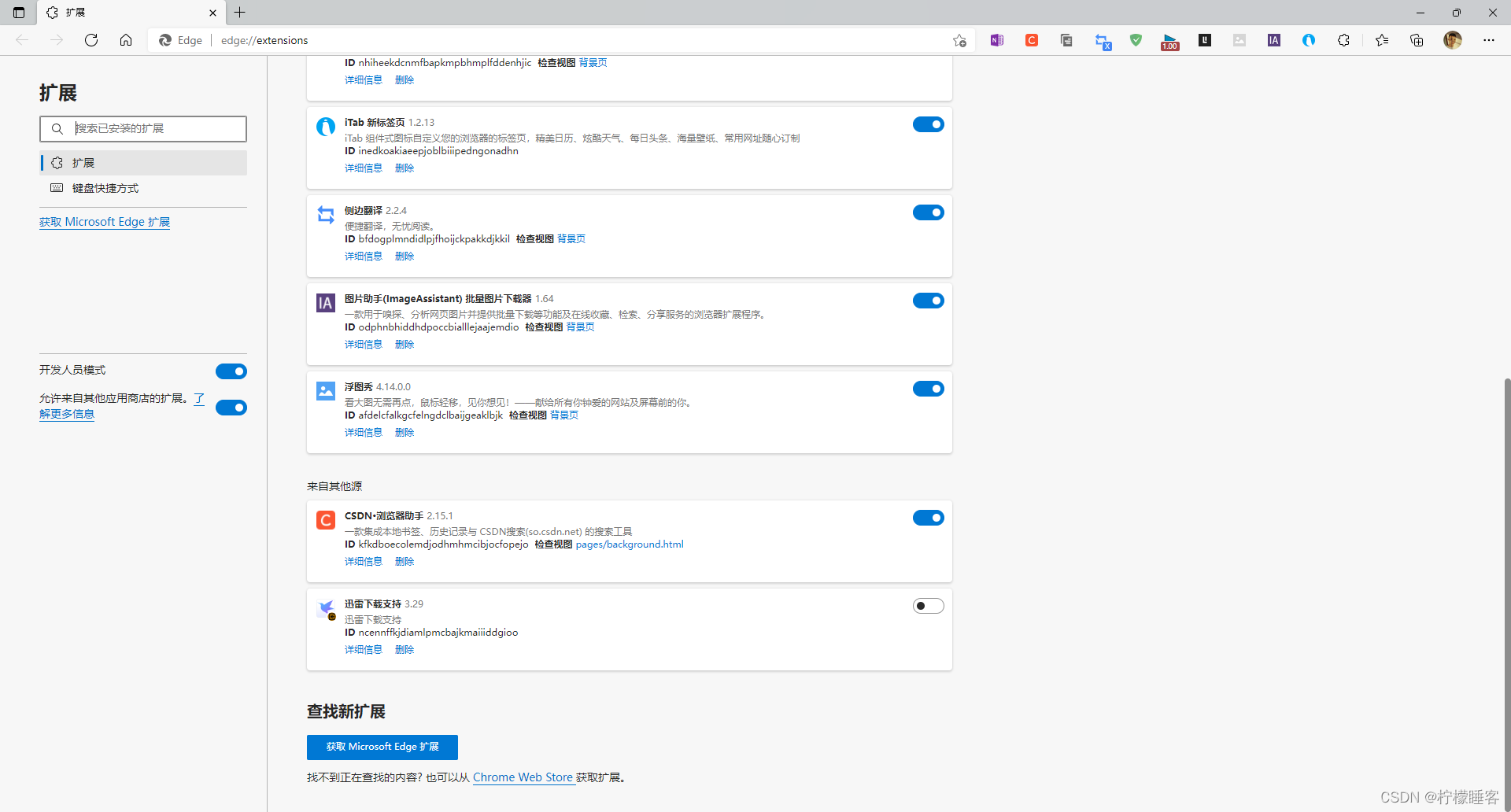
Task: Open the Favorites star-list icon
Action: [x=1382, y=40]
